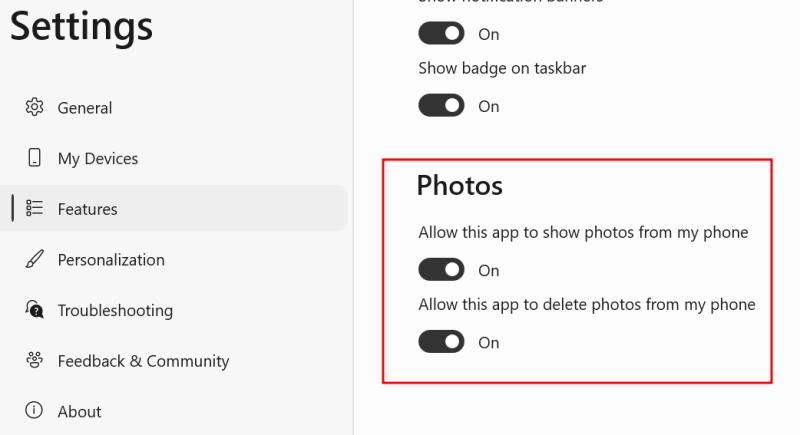
Task: Disable showing photos from my phone
Action: (x=441, y=270)
